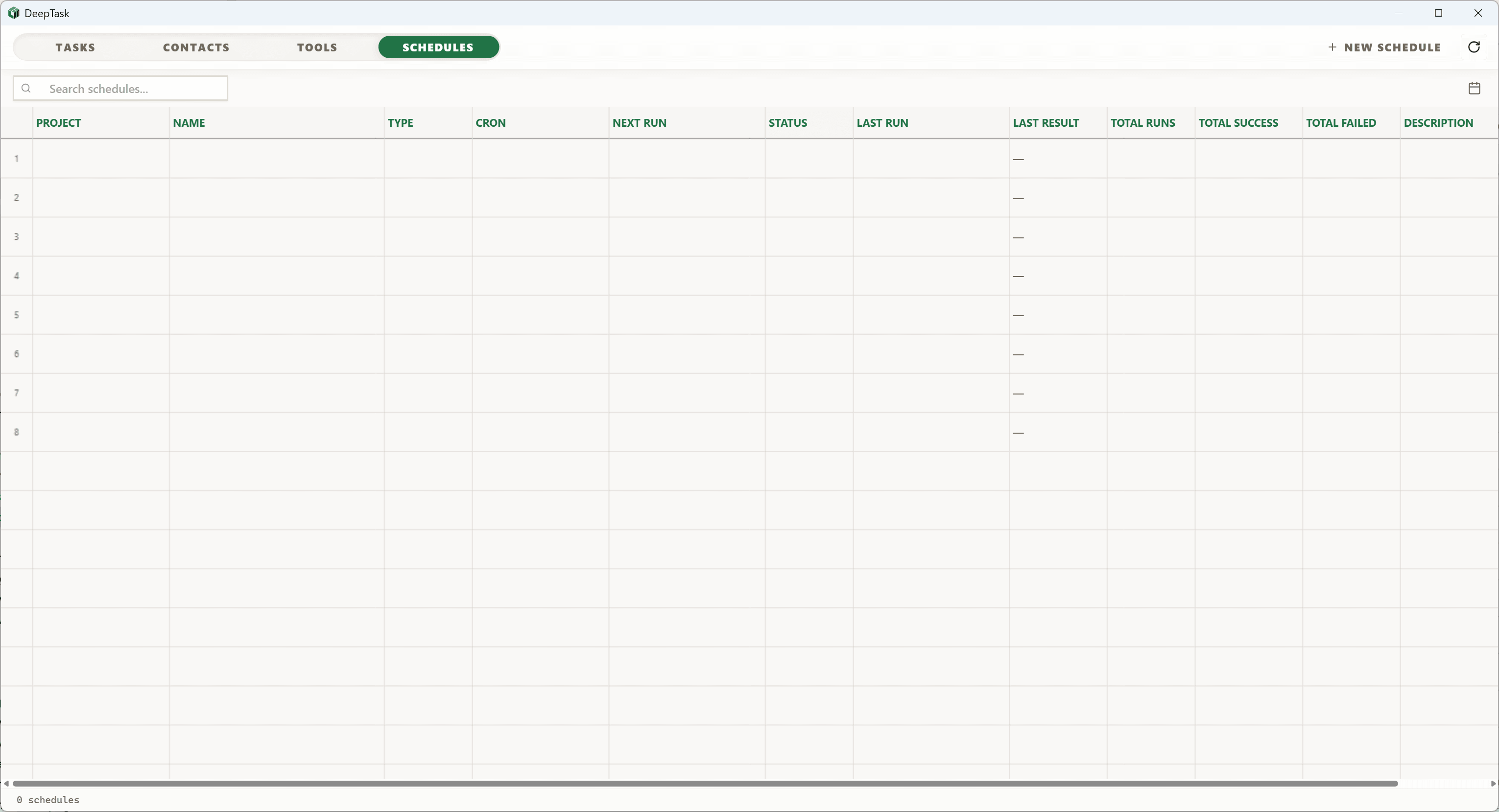Click the right scroll arrow
Viewport: 1499px width, 812px height.
point(1493,784)
